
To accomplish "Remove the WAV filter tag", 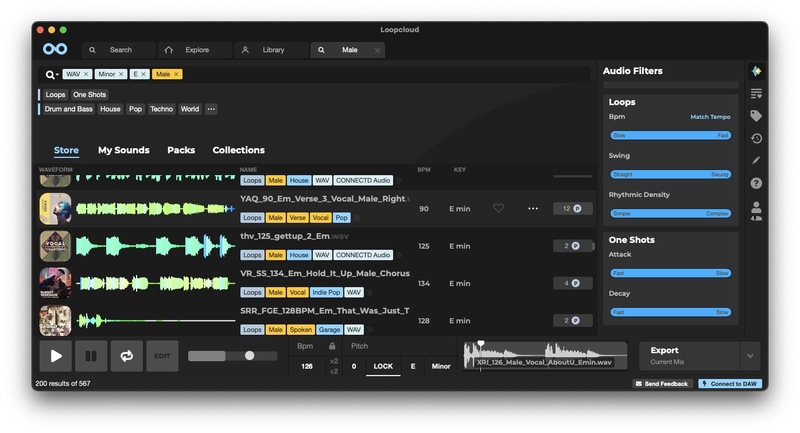I will tap(86, 74).
